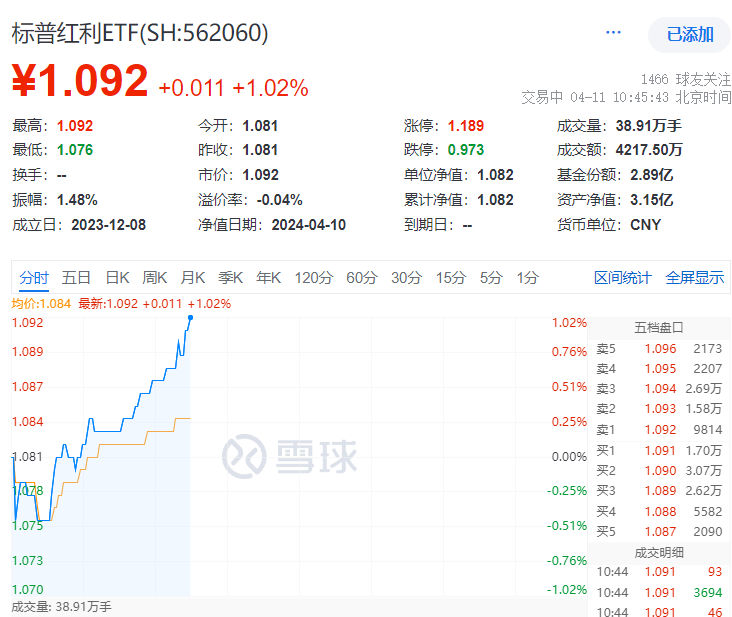Click the 已添加 watchlist button

(690, 35)
